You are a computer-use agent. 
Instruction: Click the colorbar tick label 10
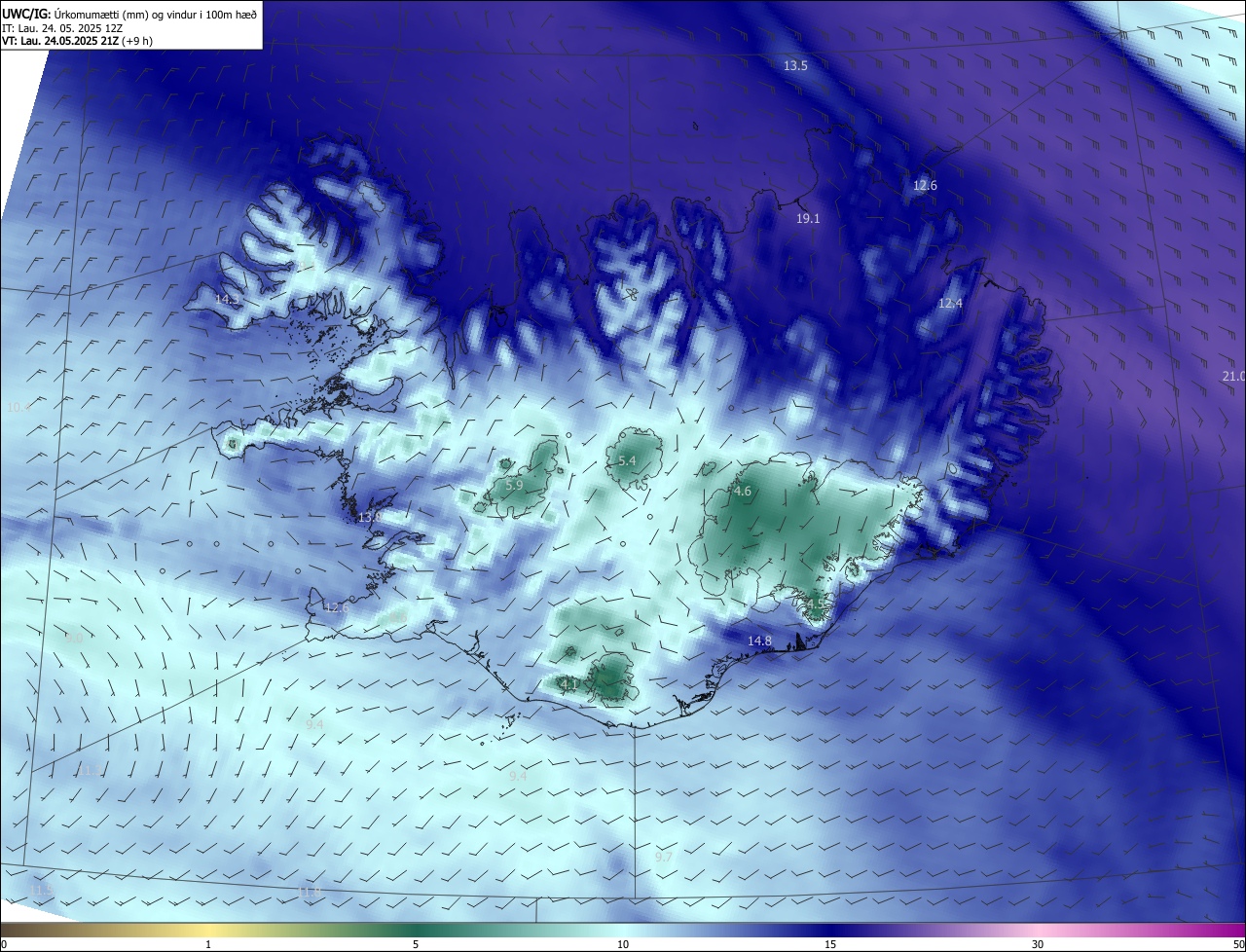pyautogui.click(x=623, y=944)
